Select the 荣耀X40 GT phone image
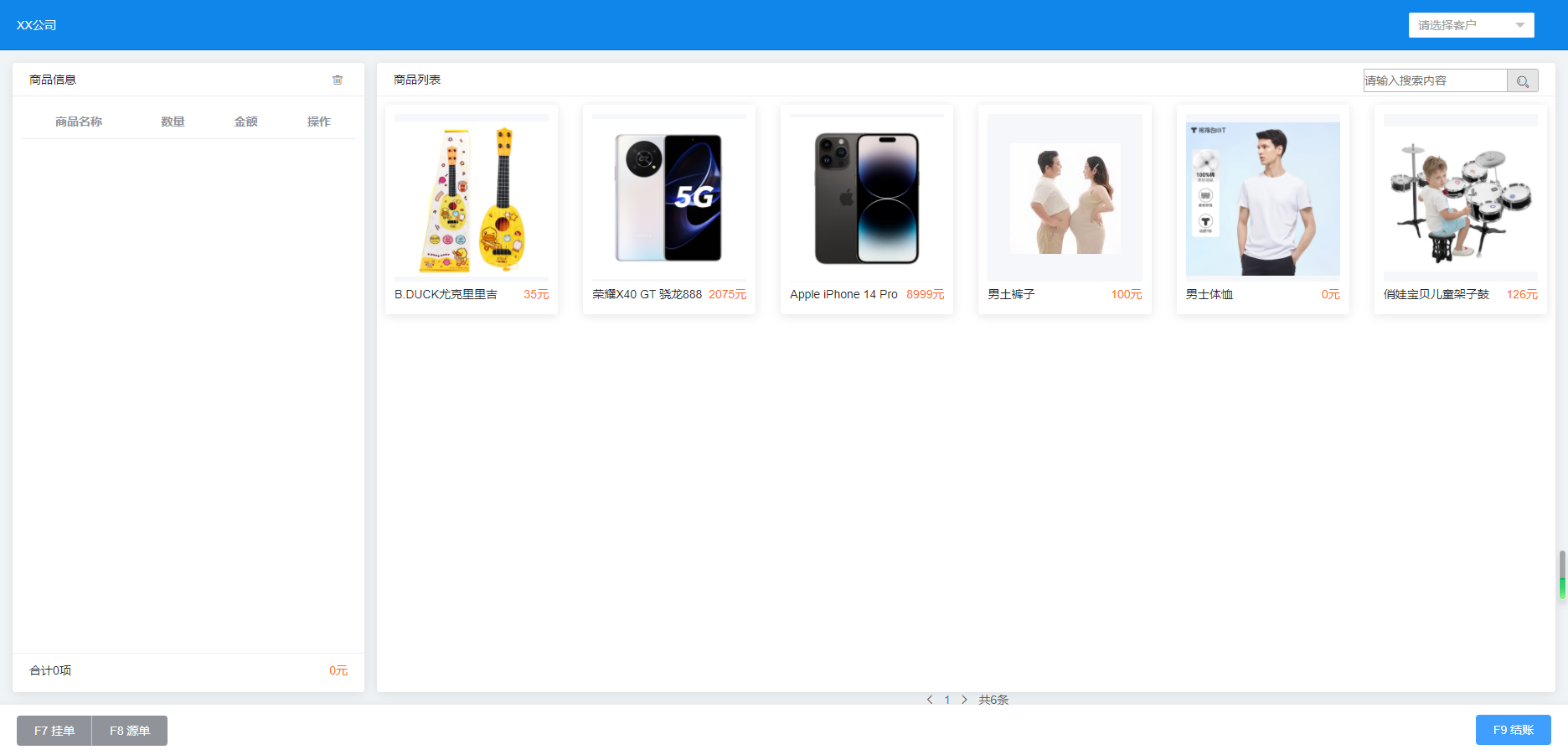Viewport: 1568px width, 755px height. [x=669, y=198]
